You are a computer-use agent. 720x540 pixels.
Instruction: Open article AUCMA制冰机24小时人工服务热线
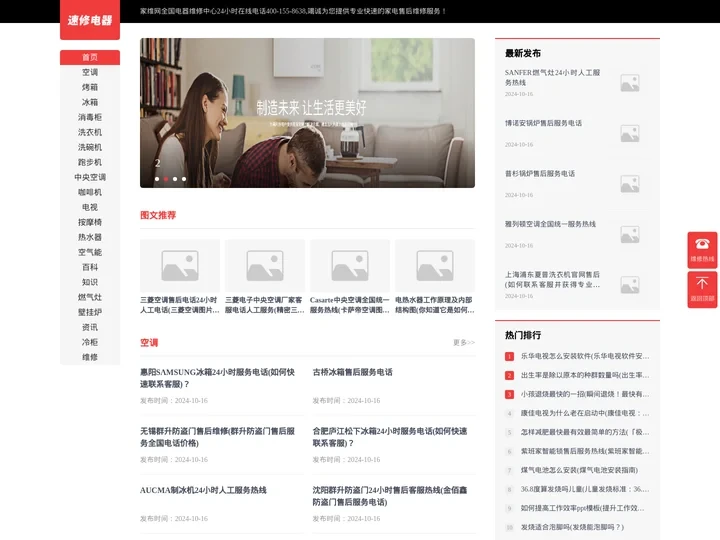pos(203,490)
